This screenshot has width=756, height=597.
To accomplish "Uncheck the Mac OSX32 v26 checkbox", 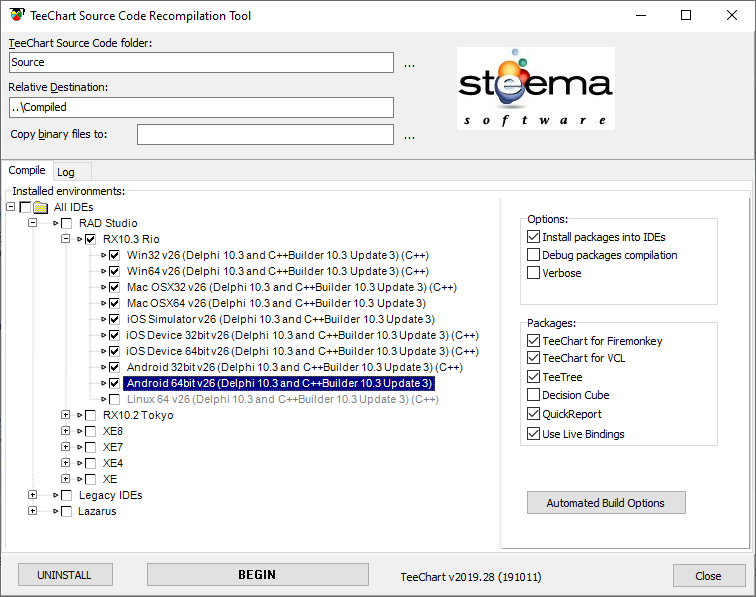I will tap(114, 287).
